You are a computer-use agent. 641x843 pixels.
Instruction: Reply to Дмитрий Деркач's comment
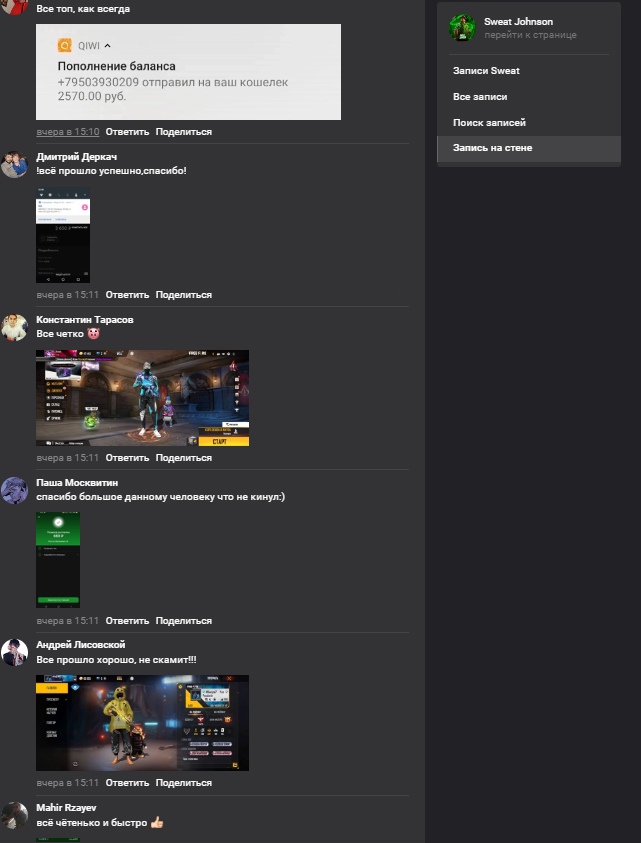(x=127, y=295)
